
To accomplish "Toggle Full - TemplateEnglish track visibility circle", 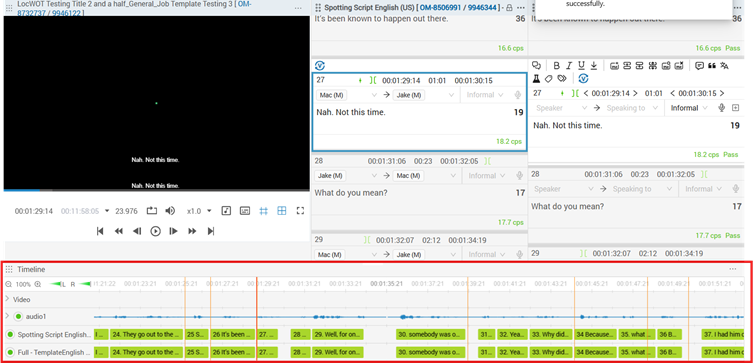I will 10,352.
